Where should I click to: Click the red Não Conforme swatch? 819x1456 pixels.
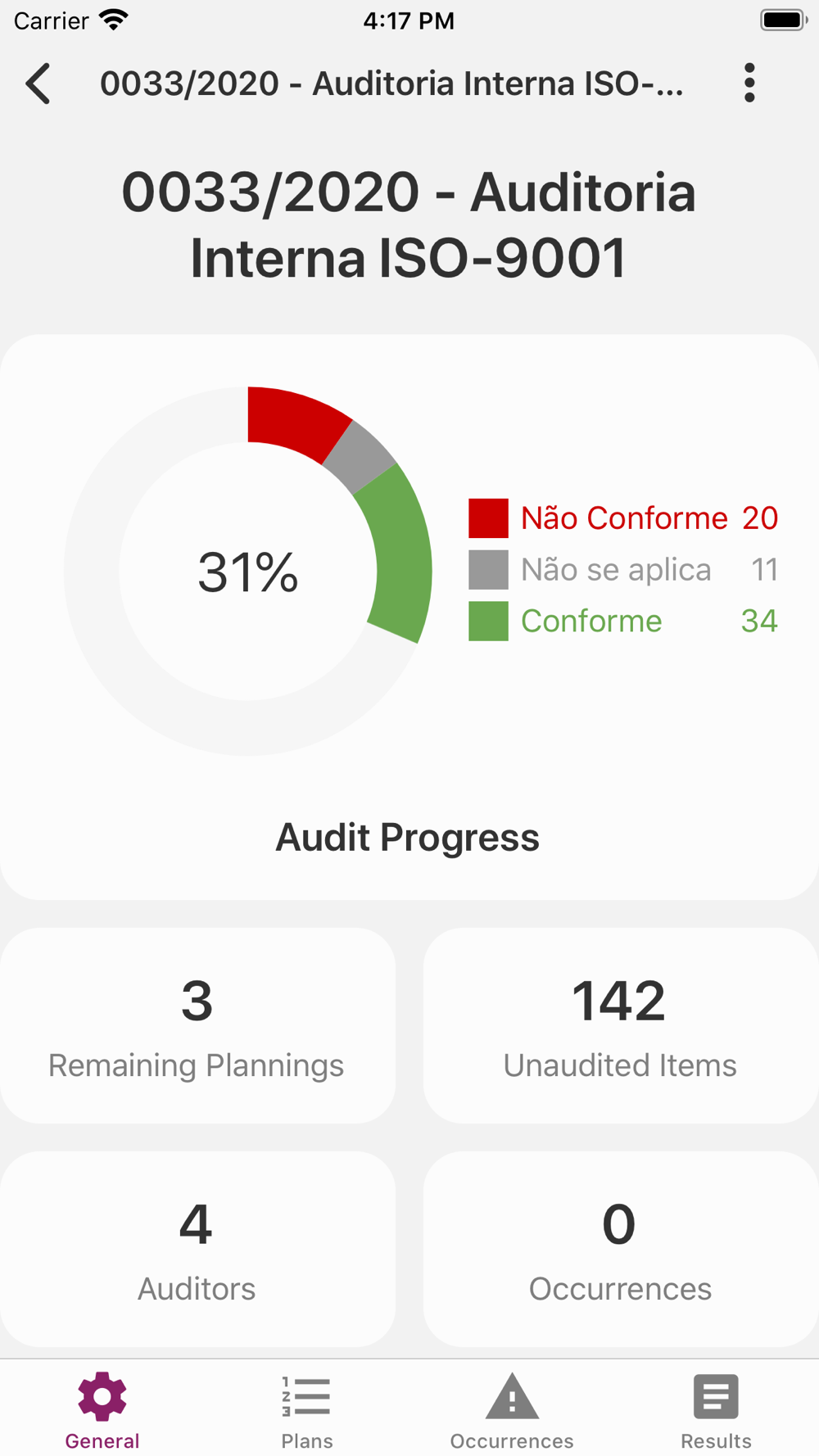488,518
